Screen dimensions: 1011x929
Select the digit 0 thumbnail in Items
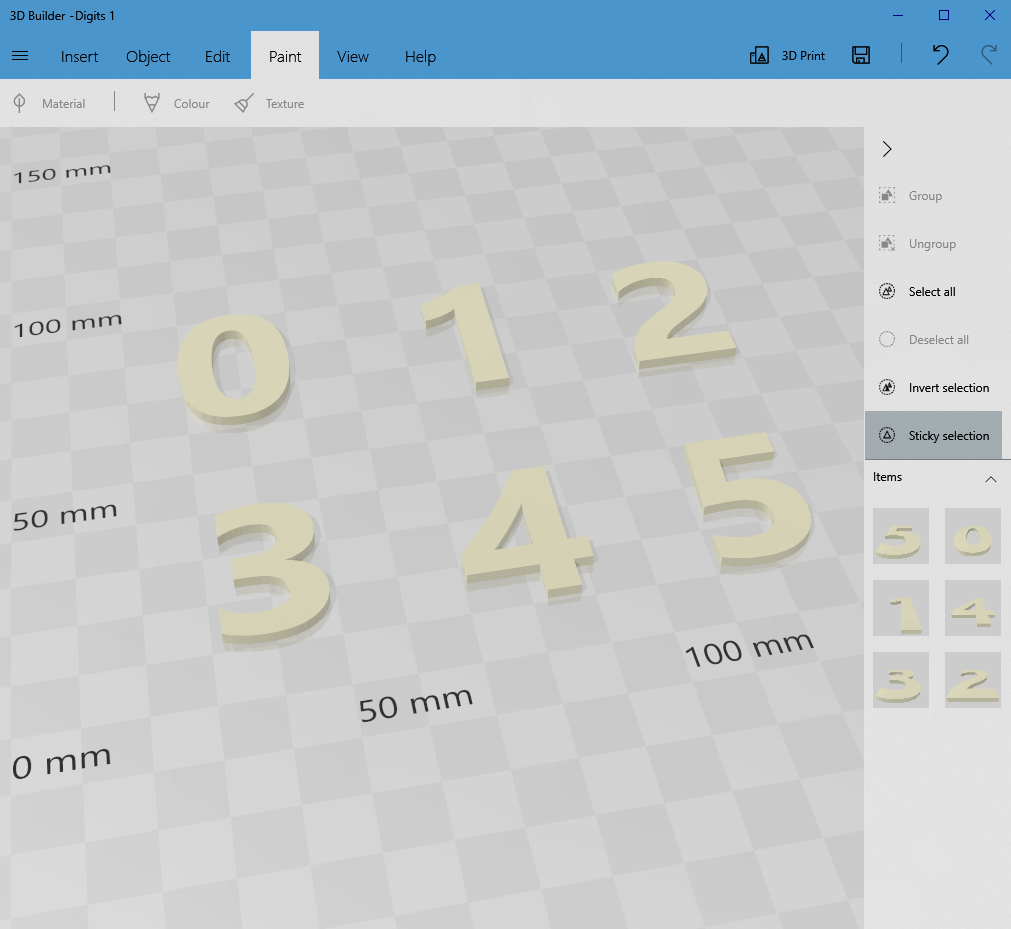[x=972, y=536]
